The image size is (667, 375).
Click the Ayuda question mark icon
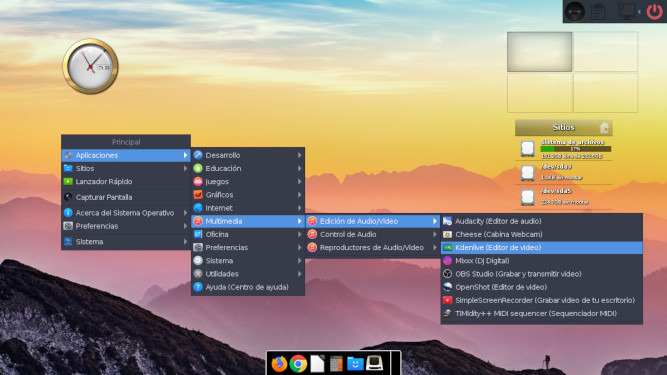pyautogui.click(x=198, y=287)
